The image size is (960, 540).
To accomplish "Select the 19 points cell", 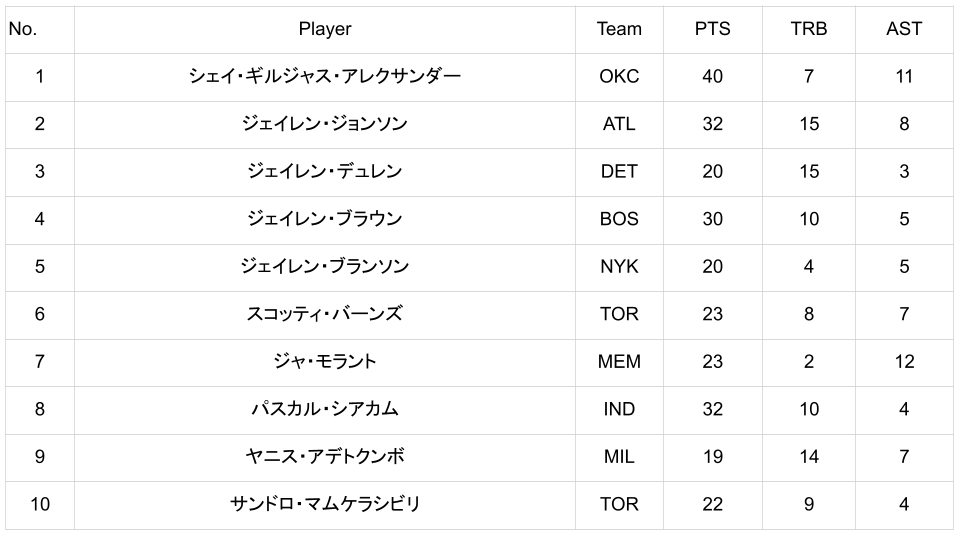I will click(712, 456).
